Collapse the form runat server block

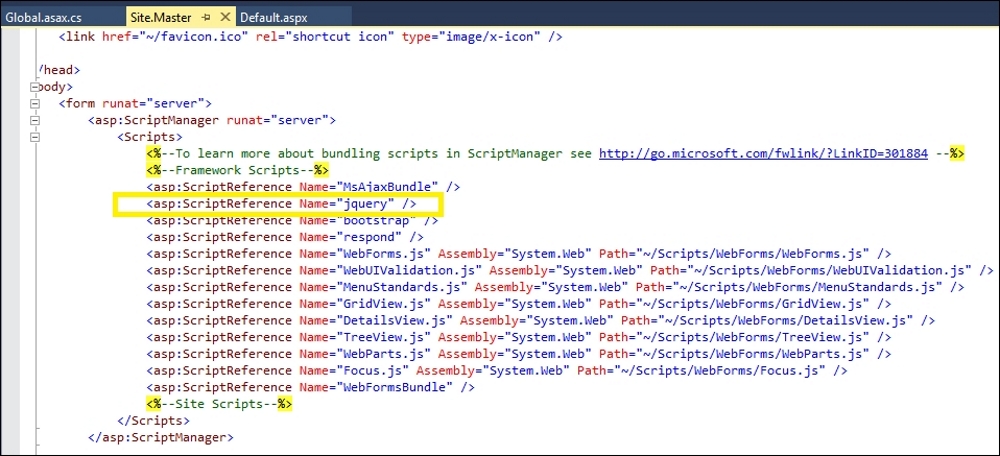point(36,103)
